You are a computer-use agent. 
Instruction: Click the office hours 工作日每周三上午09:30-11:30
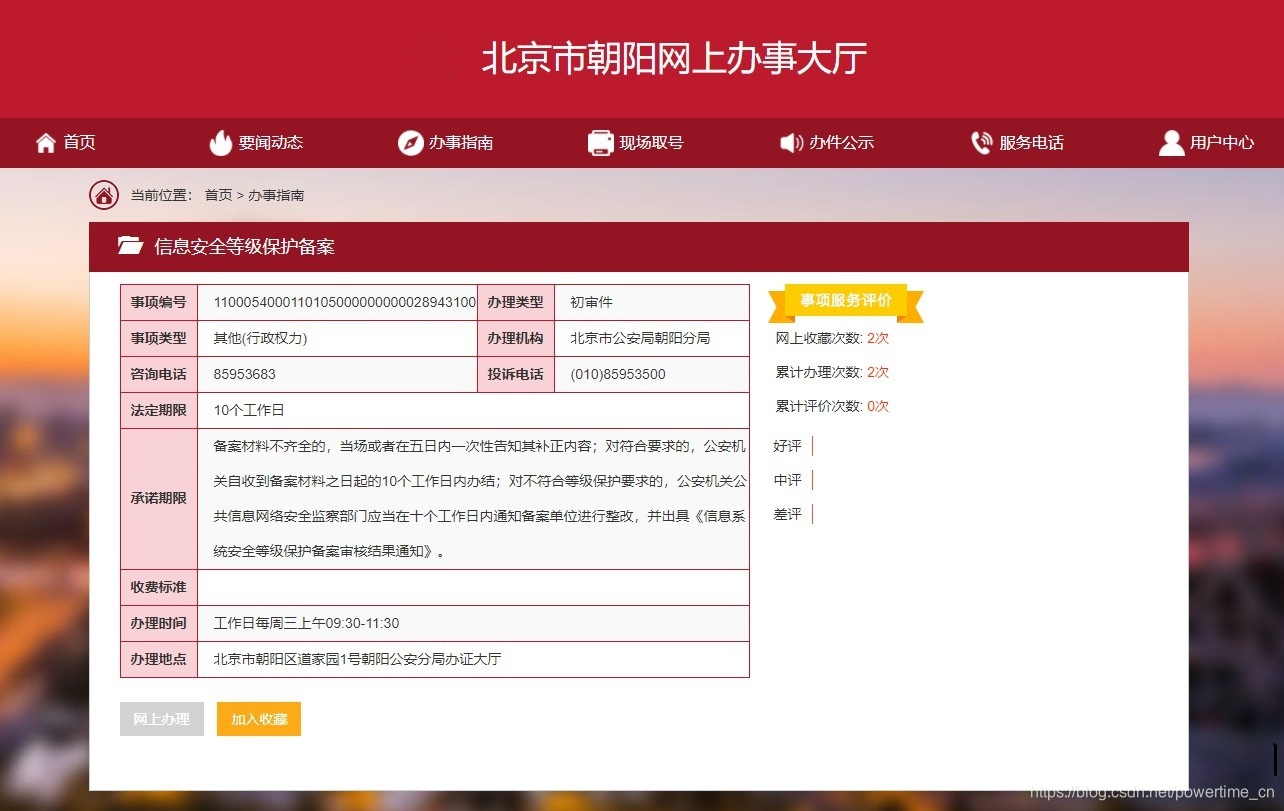point(306,623)
